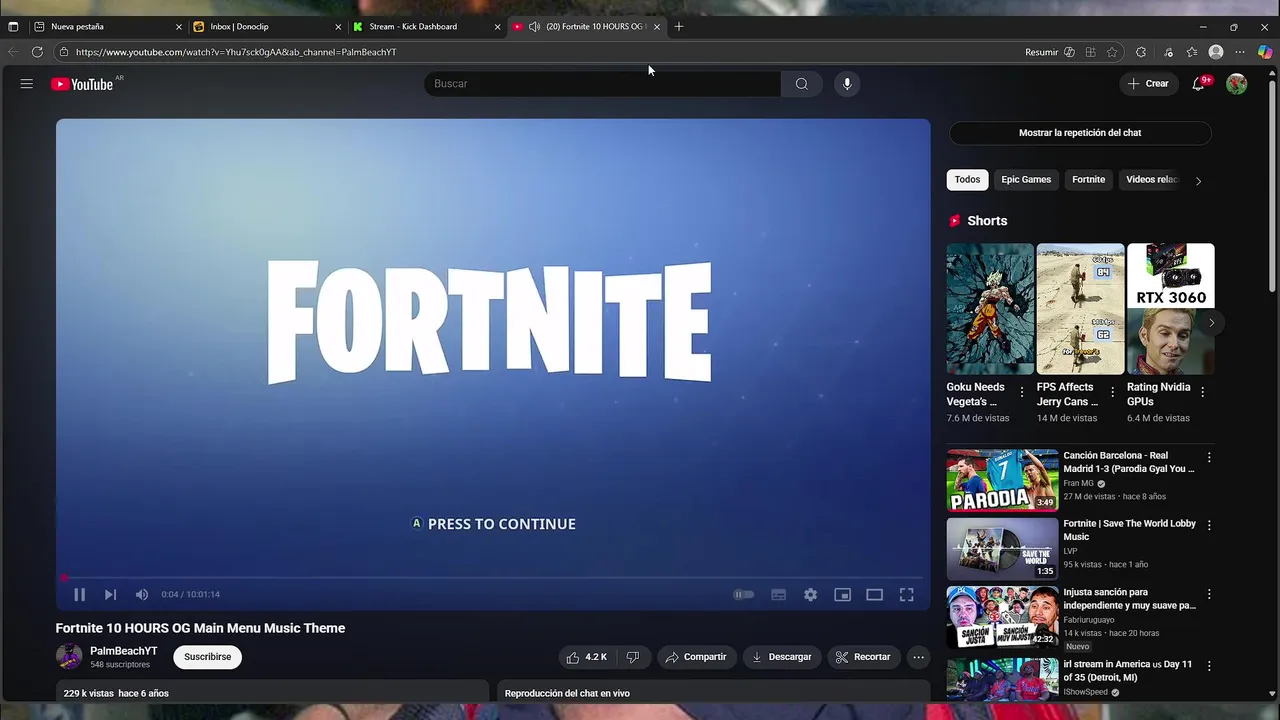Mute the video player volume
This screenshot has width=1280, height=720.
(142, 594)
